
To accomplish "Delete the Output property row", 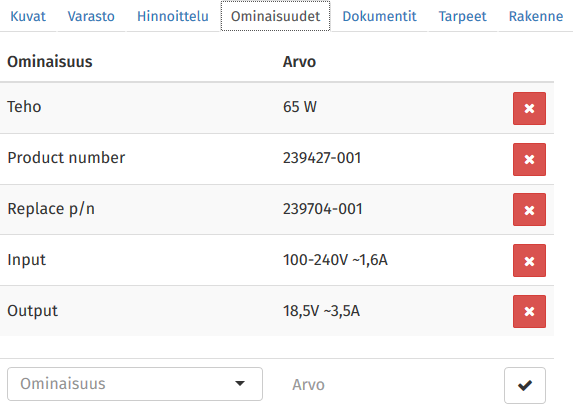I will [x=529, y=311].
